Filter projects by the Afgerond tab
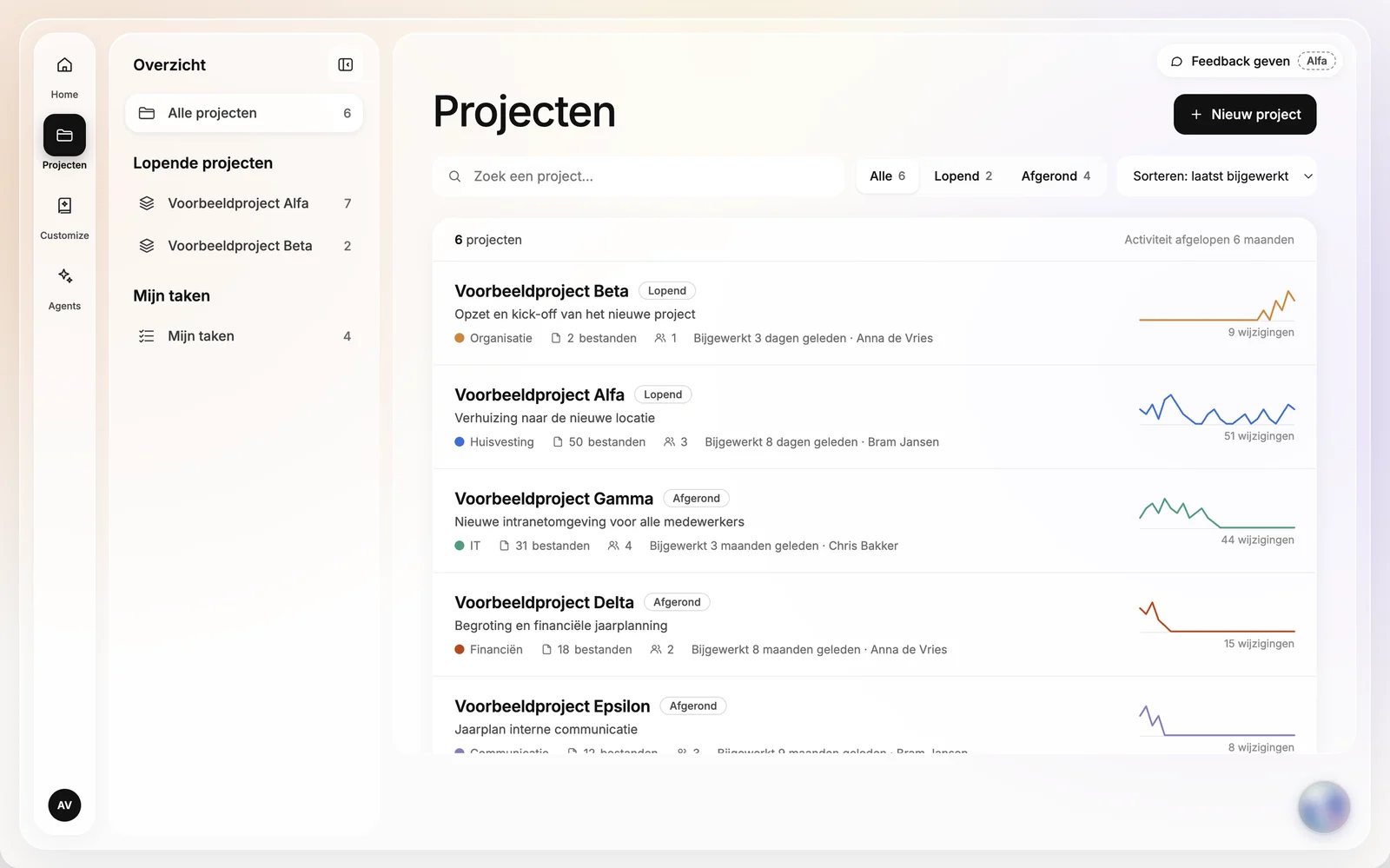1390x868 pixels. [x=1056, y=176]
